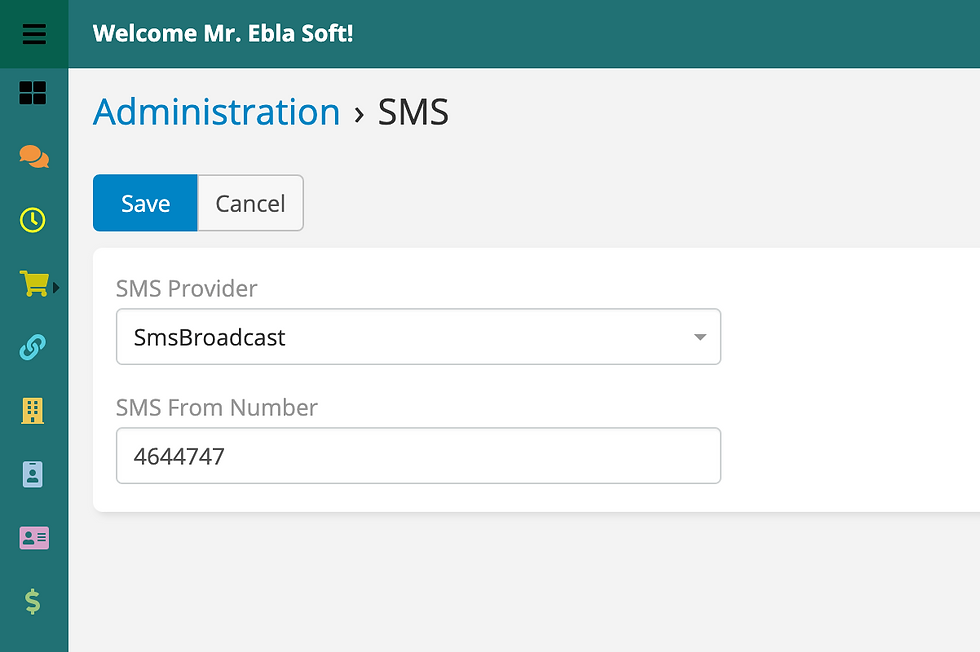Image resolution: width=980 pixels, height=652 pixels.
Task: Click the welcome message header text
Action: pos(222,33)
